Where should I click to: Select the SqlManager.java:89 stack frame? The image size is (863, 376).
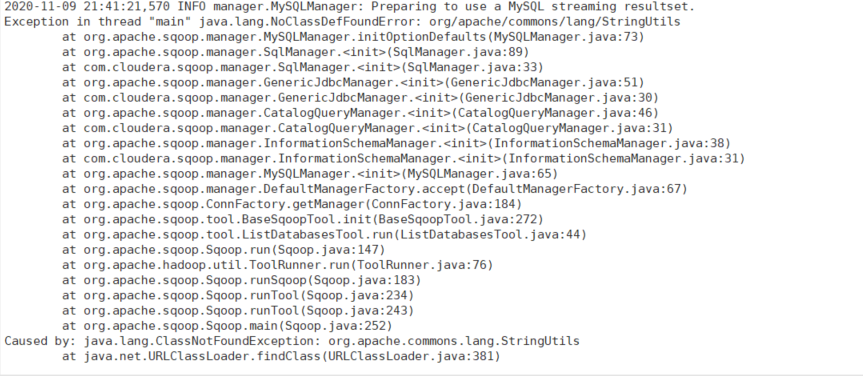coord(296,52)
